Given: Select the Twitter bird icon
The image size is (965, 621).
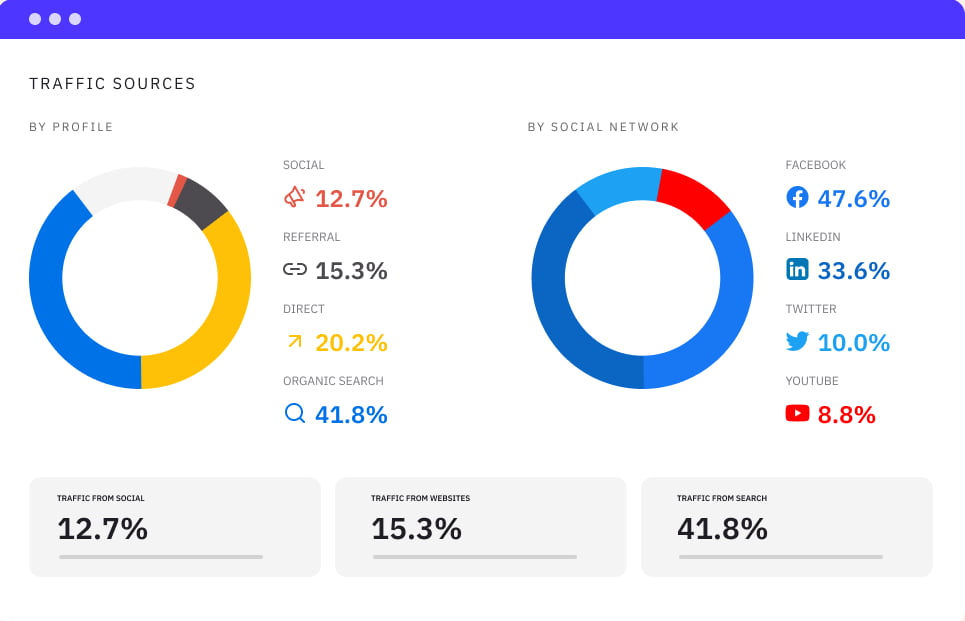Looking at the screenshot, I should tap(797, 341).
